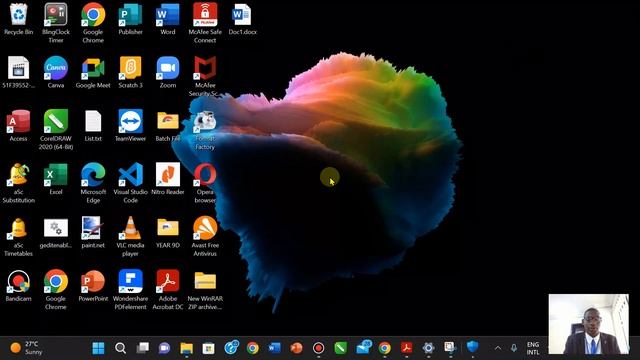Open McAfee Safe Connect shortcut
The image size is (640, 360).
(x=205, y=23)
